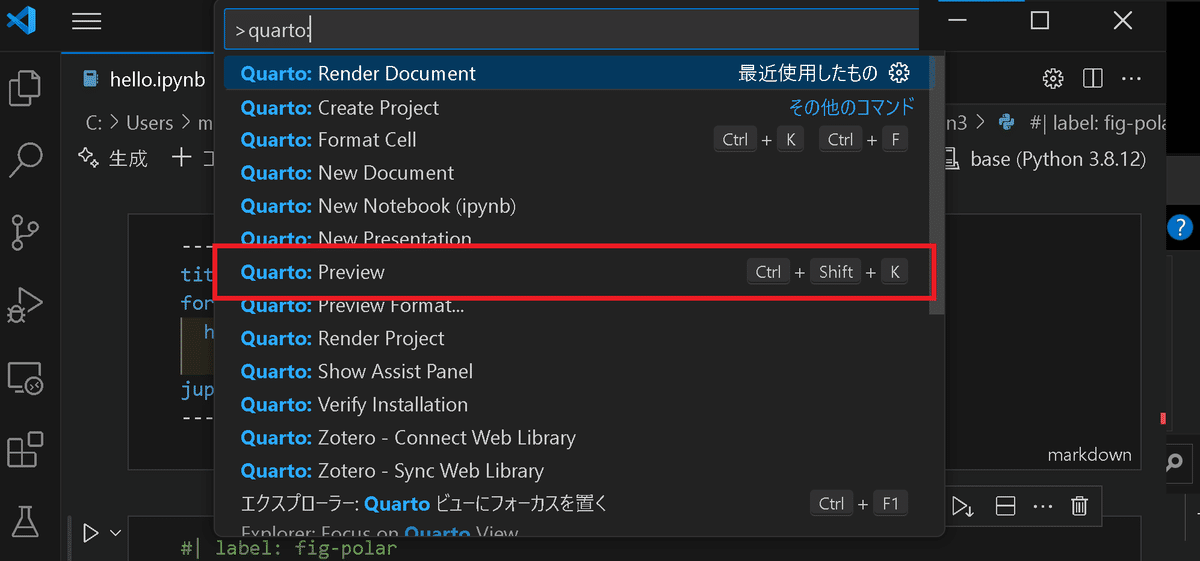Click into the command palette input field
Screen dimensions: 1200x561
click(x=570, y=30)
